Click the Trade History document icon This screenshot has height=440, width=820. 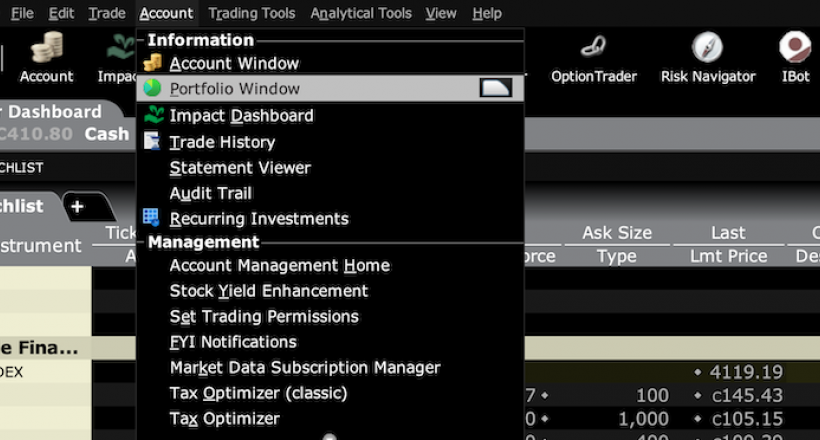coord(152,141)
